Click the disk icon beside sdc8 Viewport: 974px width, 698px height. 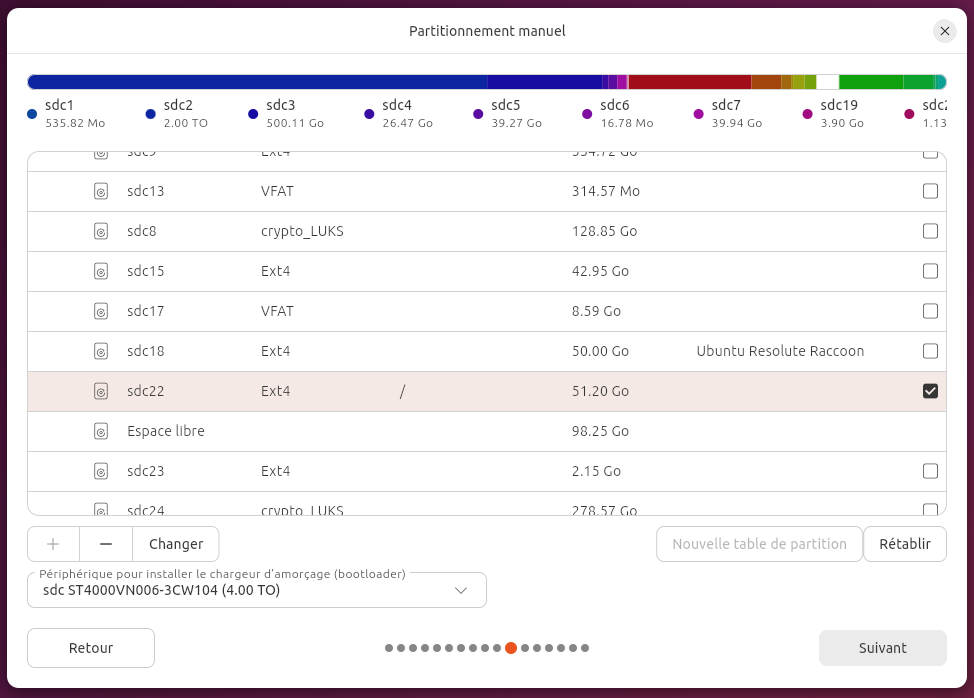(101, 232)
